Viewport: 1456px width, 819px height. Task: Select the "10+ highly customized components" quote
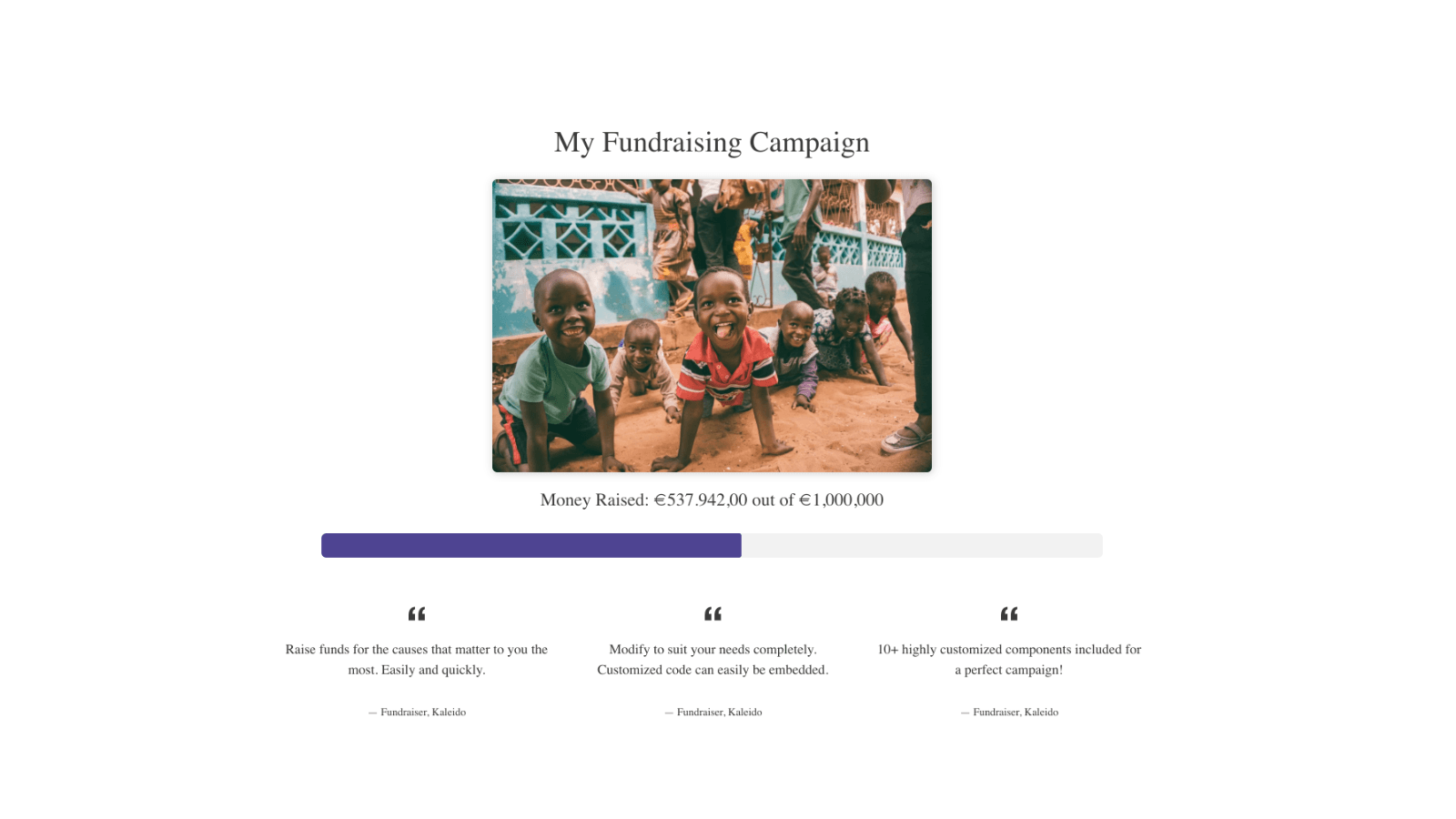click(x=1009, y=659)
